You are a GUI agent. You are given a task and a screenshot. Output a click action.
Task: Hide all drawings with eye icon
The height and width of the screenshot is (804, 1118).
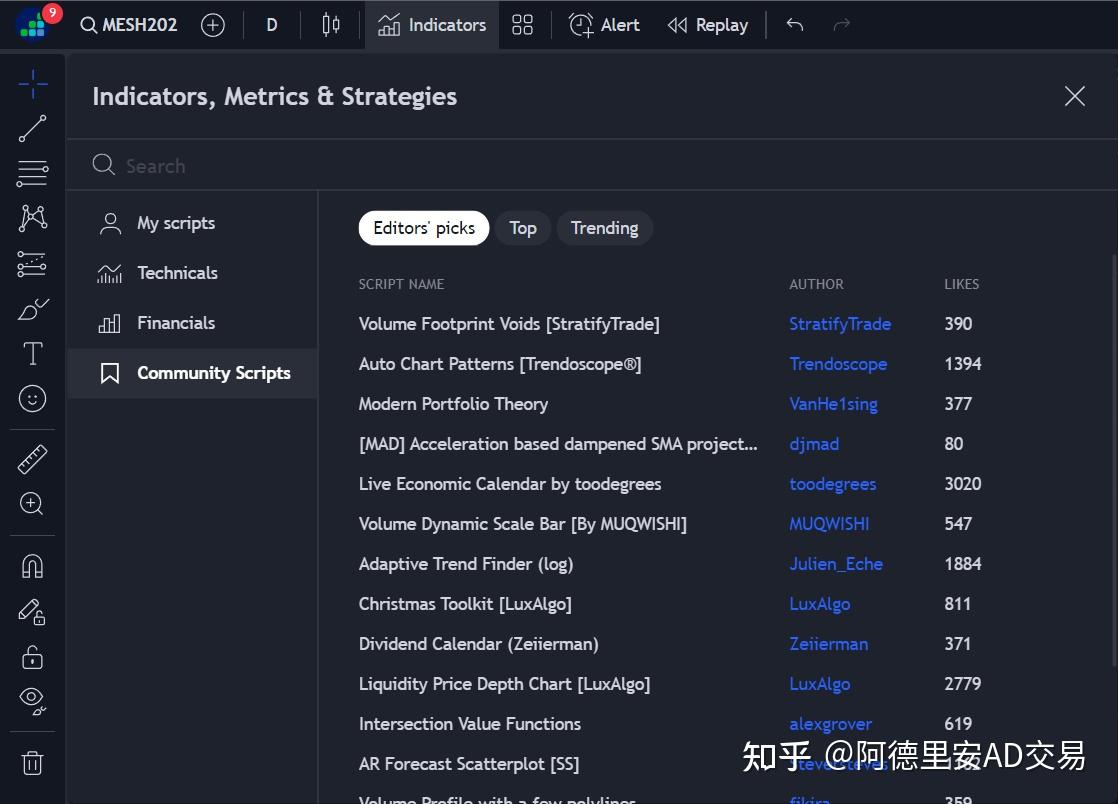(32, 700)
